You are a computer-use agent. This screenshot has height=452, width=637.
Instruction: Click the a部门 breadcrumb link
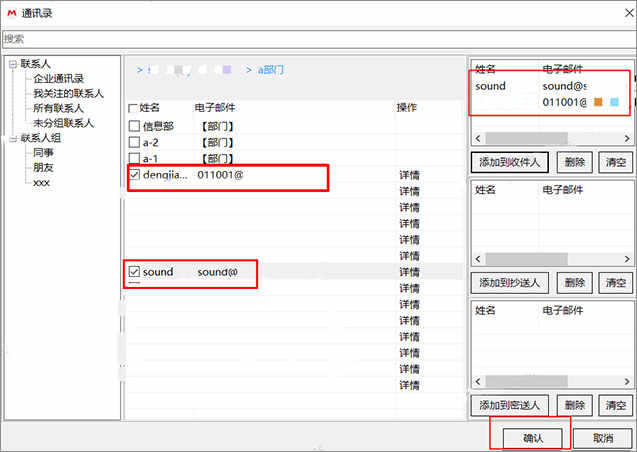[271, 70]
